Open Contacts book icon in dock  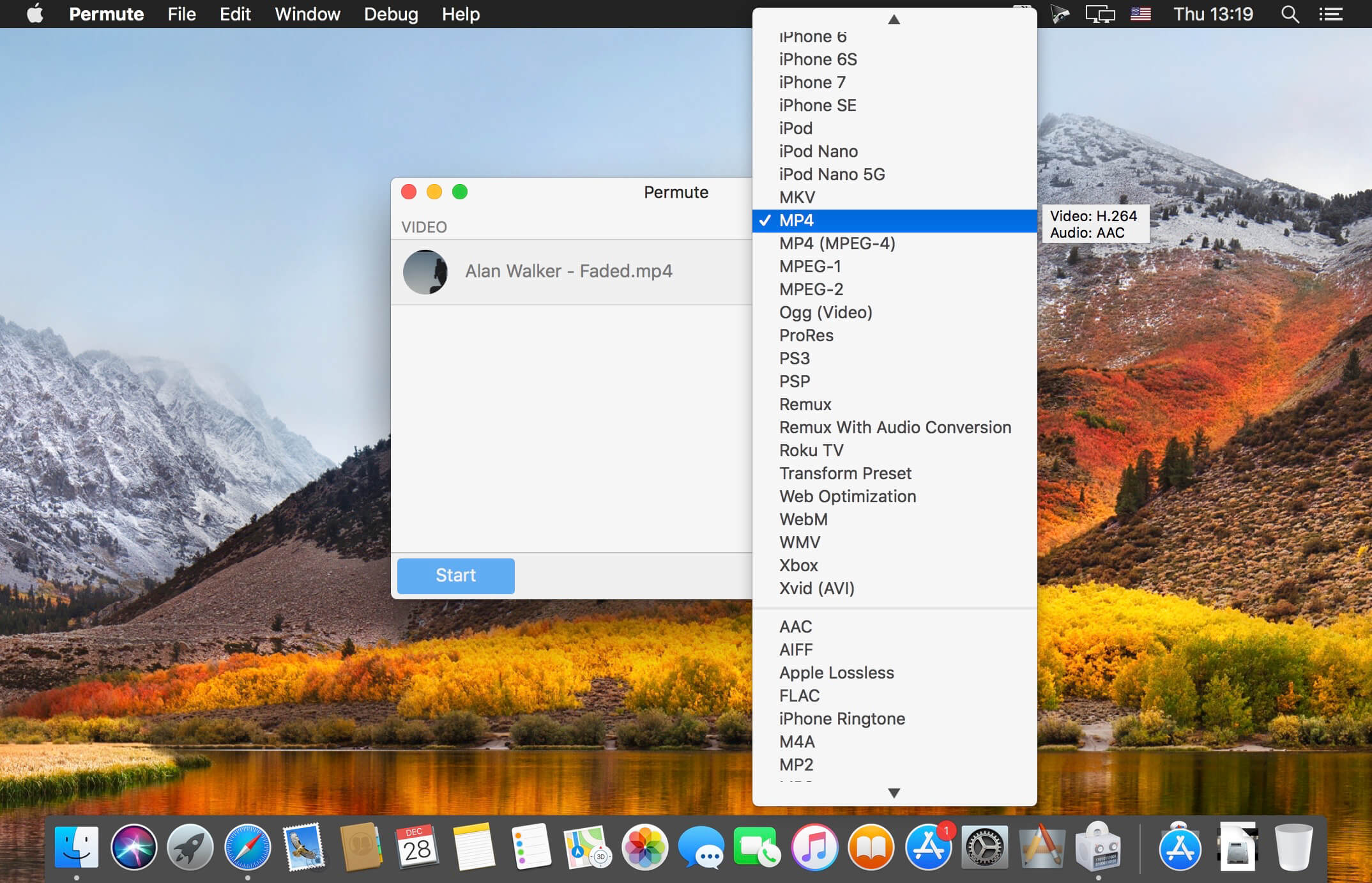pos(361,848)
